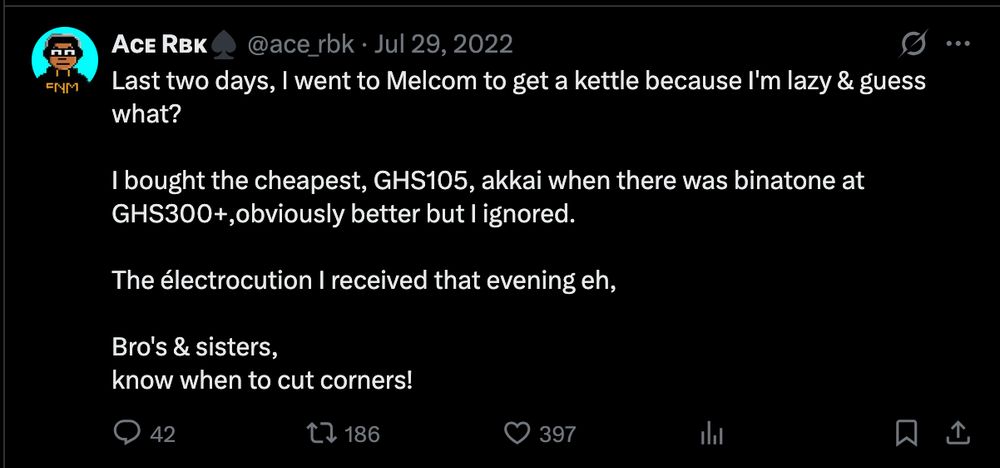Image resolution: width=1000 pixels, height=468 pixels.
Task: Click the reply speech bubble icon
Action: click(129, 433)
